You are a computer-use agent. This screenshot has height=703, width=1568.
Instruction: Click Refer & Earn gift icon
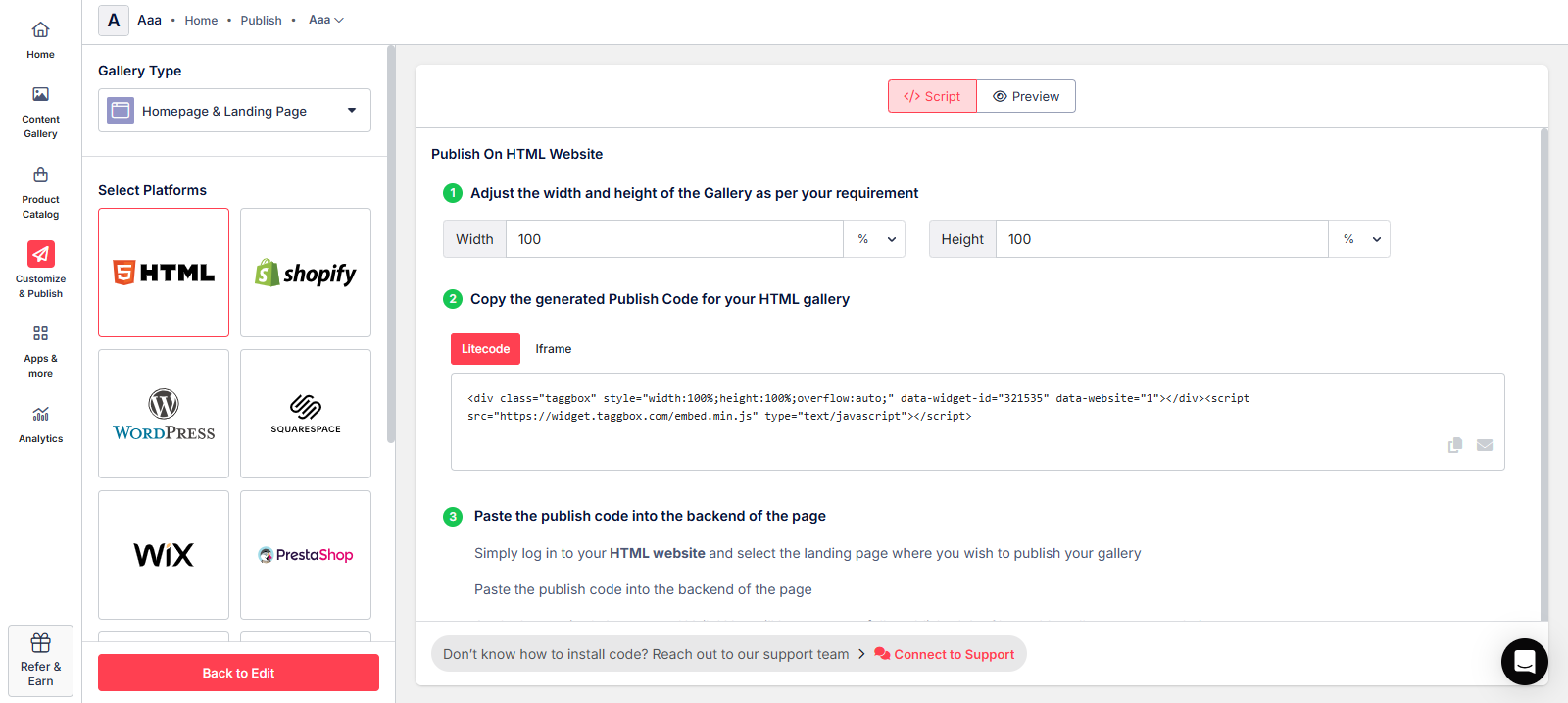(40, 643)
